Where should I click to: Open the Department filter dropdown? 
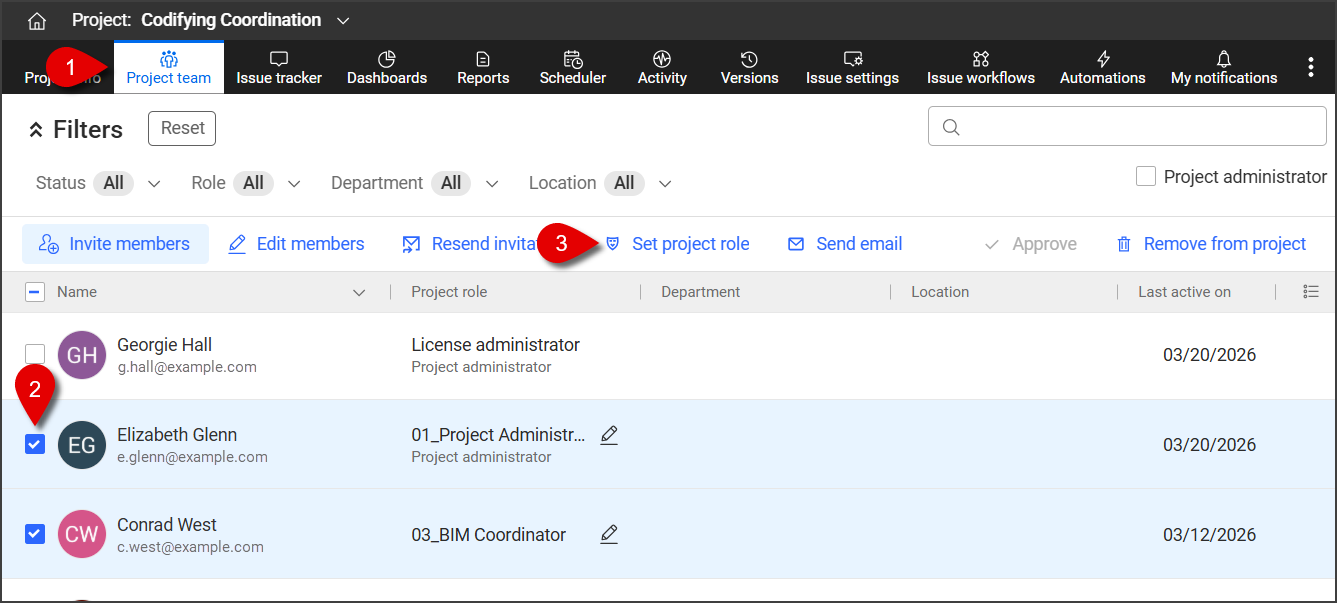(492, 183)
